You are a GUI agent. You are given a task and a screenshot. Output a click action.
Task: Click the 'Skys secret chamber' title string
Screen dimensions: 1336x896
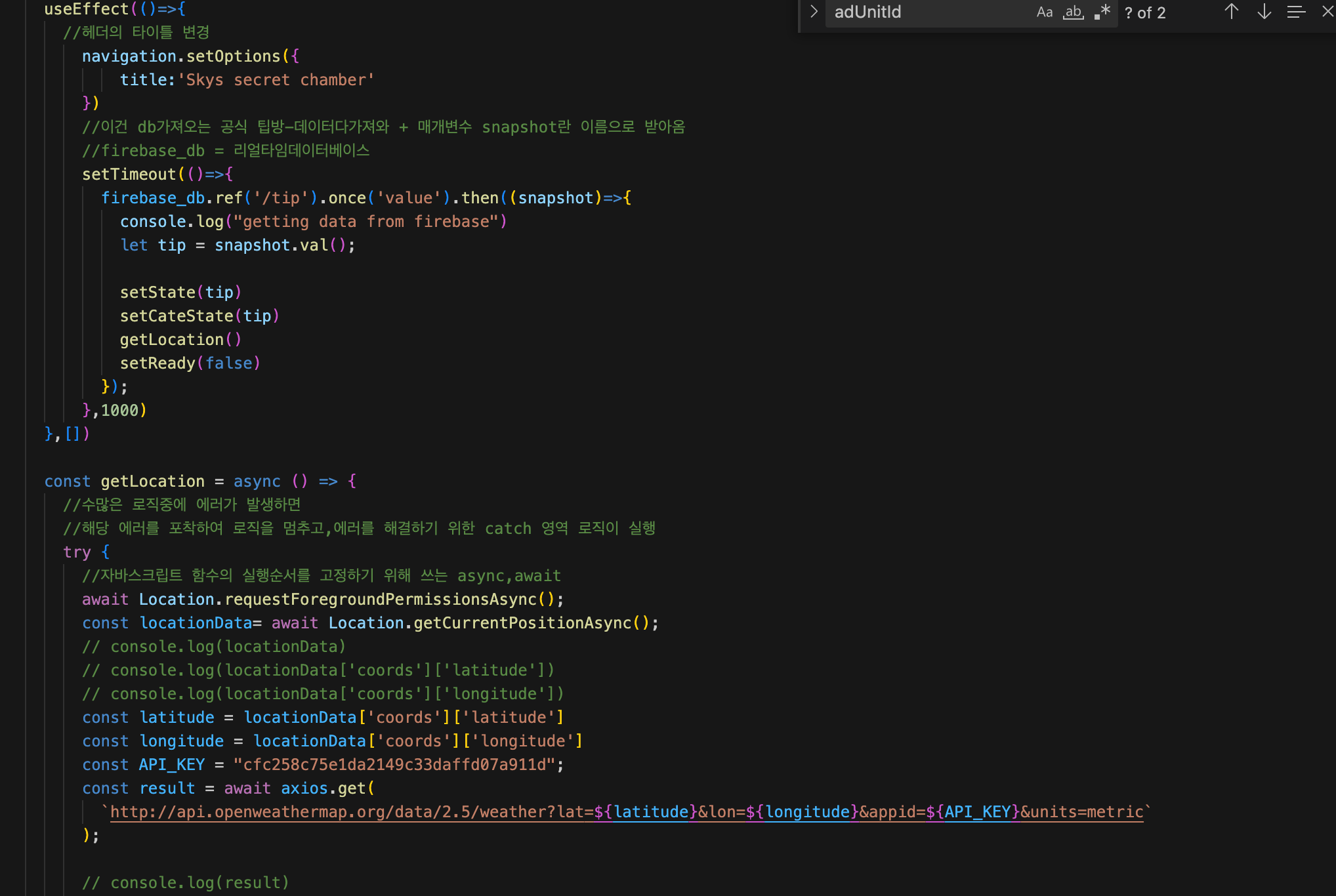click(x=276, y=80)
